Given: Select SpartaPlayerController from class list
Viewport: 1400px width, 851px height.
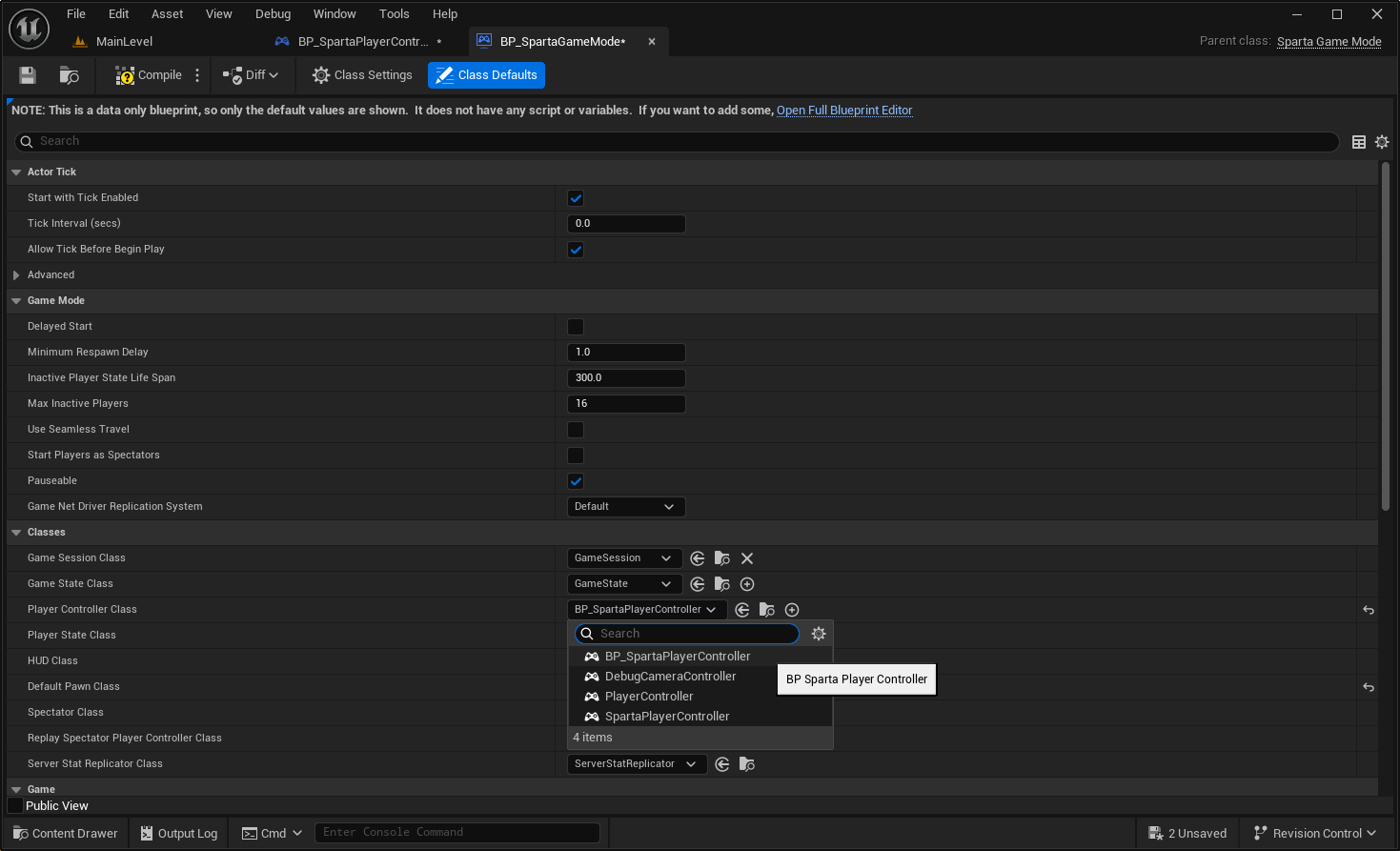Looking at the screenshot, I should click(701, 717).
